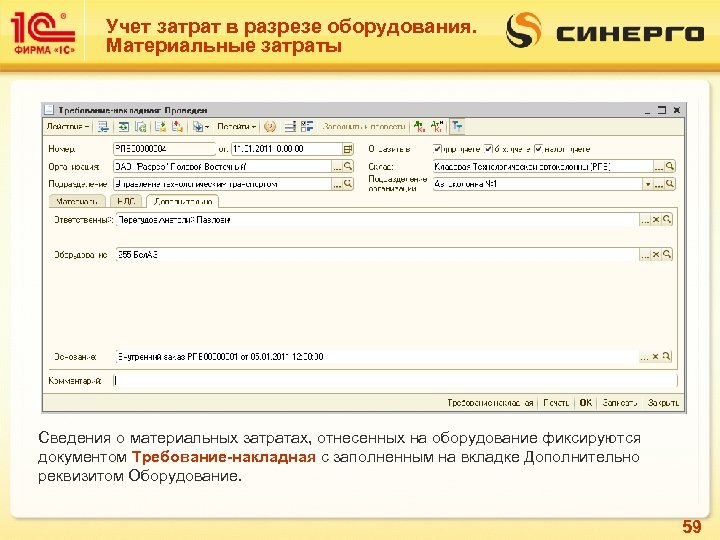Click the ellipsis select button in Ответственный field
This screenshot has width=720, height=540.
(x=645, y=219)
